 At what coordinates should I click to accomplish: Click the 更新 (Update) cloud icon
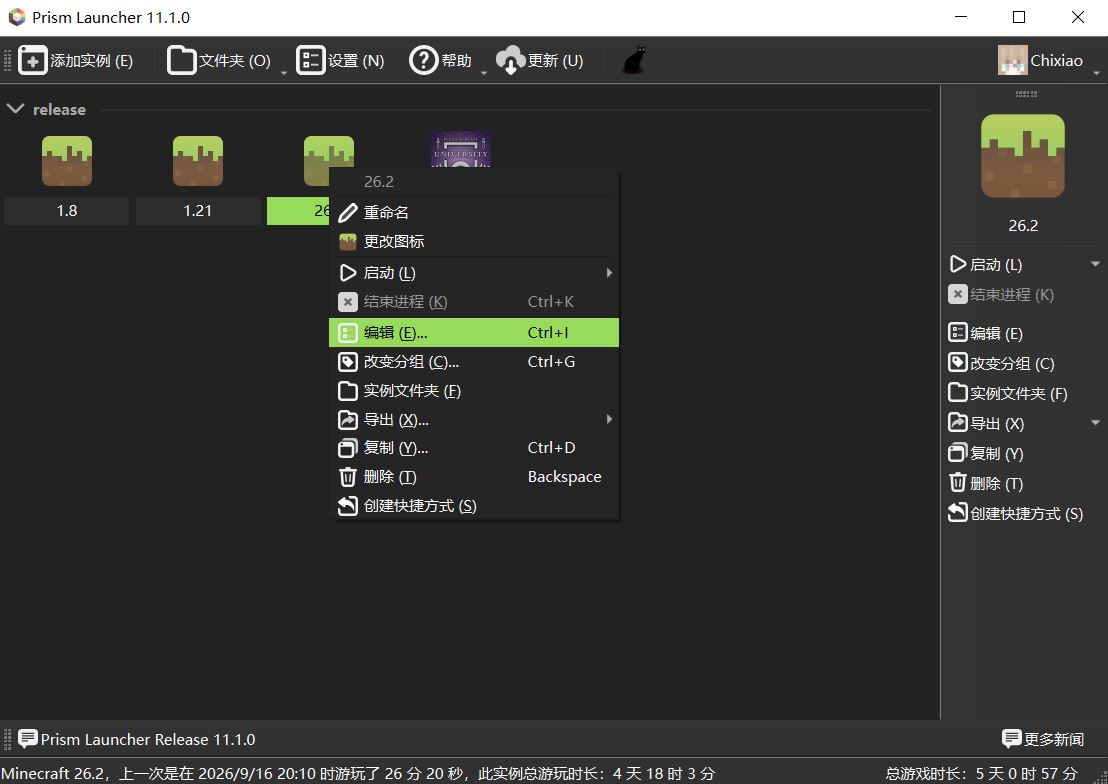click(510, 60)
